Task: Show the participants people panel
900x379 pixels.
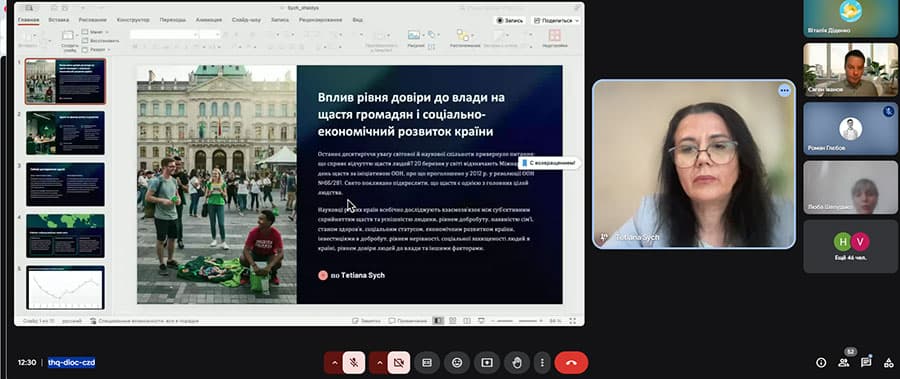Action: tap(843, 362)
